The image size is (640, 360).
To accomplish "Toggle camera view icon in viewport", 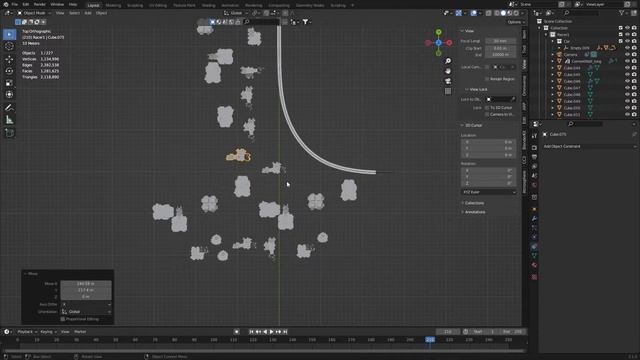I will (x=448, y=81).
